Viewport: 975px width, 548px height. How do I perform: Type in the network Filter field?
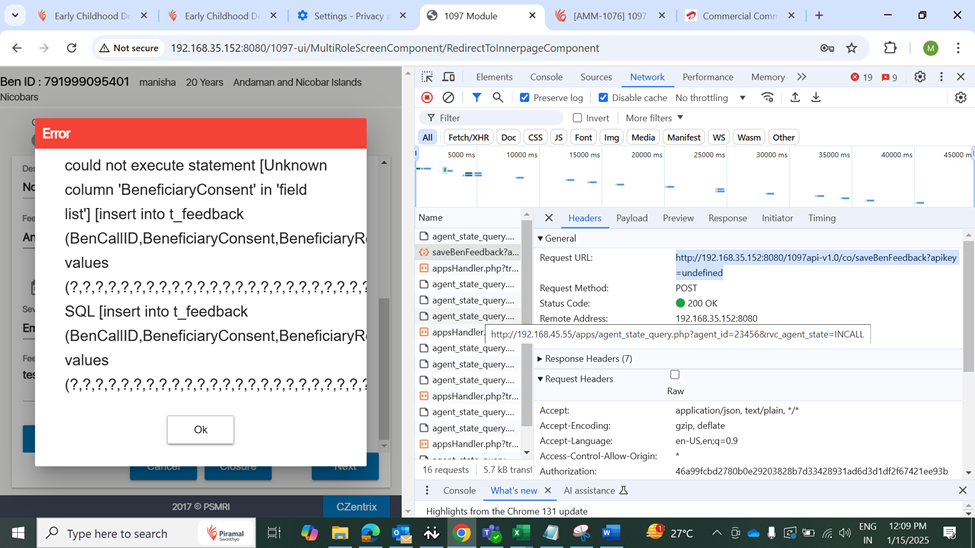point(500,118)
